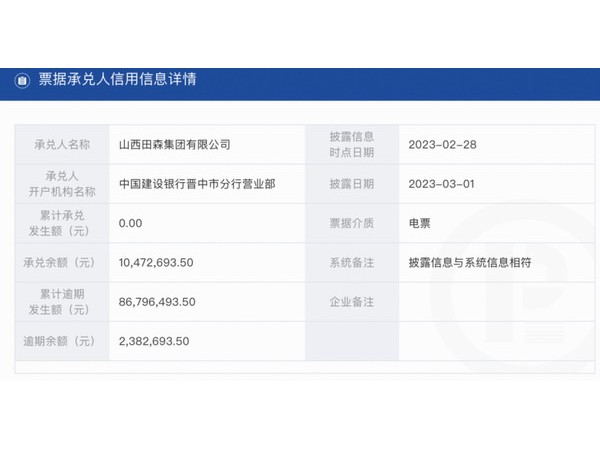Image resolution: width=600 pixels, height=450 pixels.
Task: Click the 披露信息时点日期 label
Action: (x=351, y=144)
